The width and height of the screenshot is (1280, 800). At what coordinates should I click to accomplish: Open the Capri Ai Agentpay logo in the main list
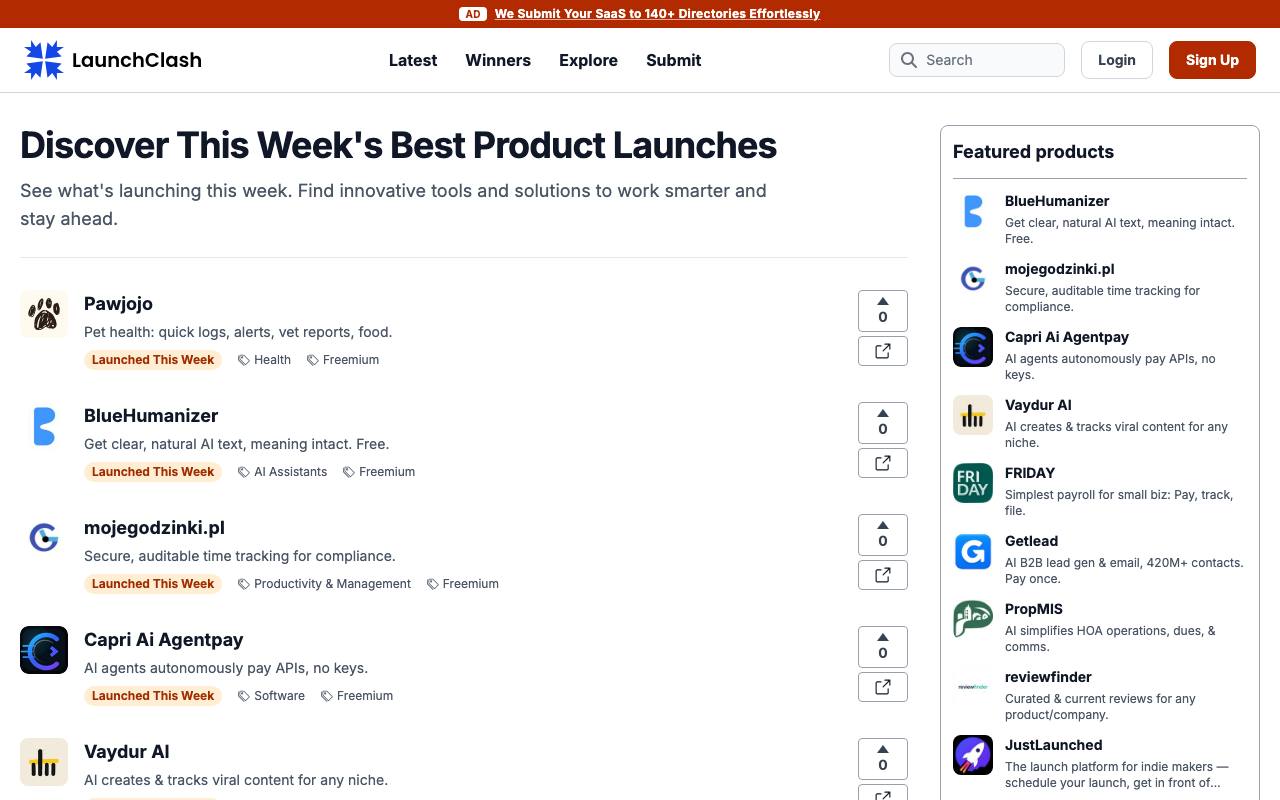coord(44,650)
